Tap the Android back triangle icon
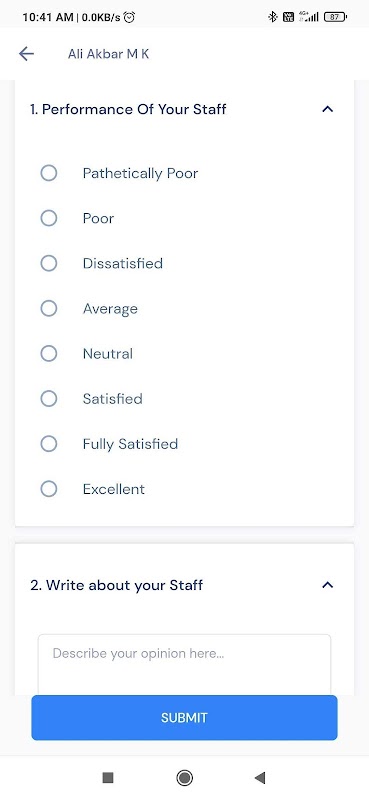The height and width of the screenshot is (800, 369). 260,777
